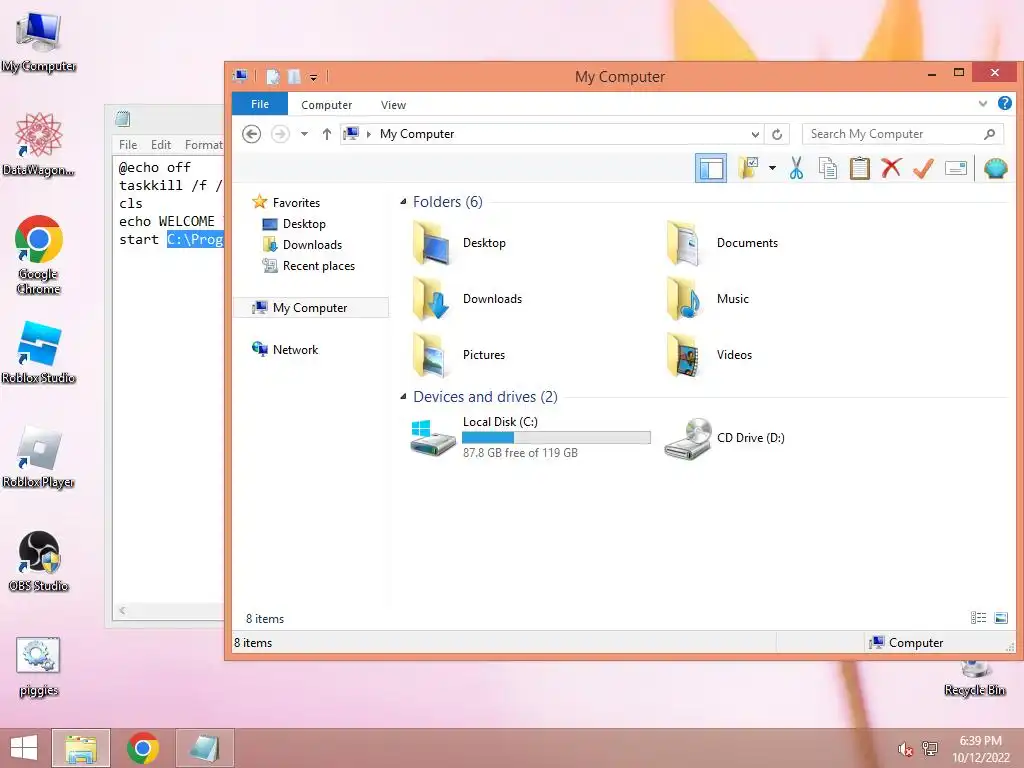The image size is (1024, 768).
Task: Click the Rename toolbar icon
Action: point(955,168)
